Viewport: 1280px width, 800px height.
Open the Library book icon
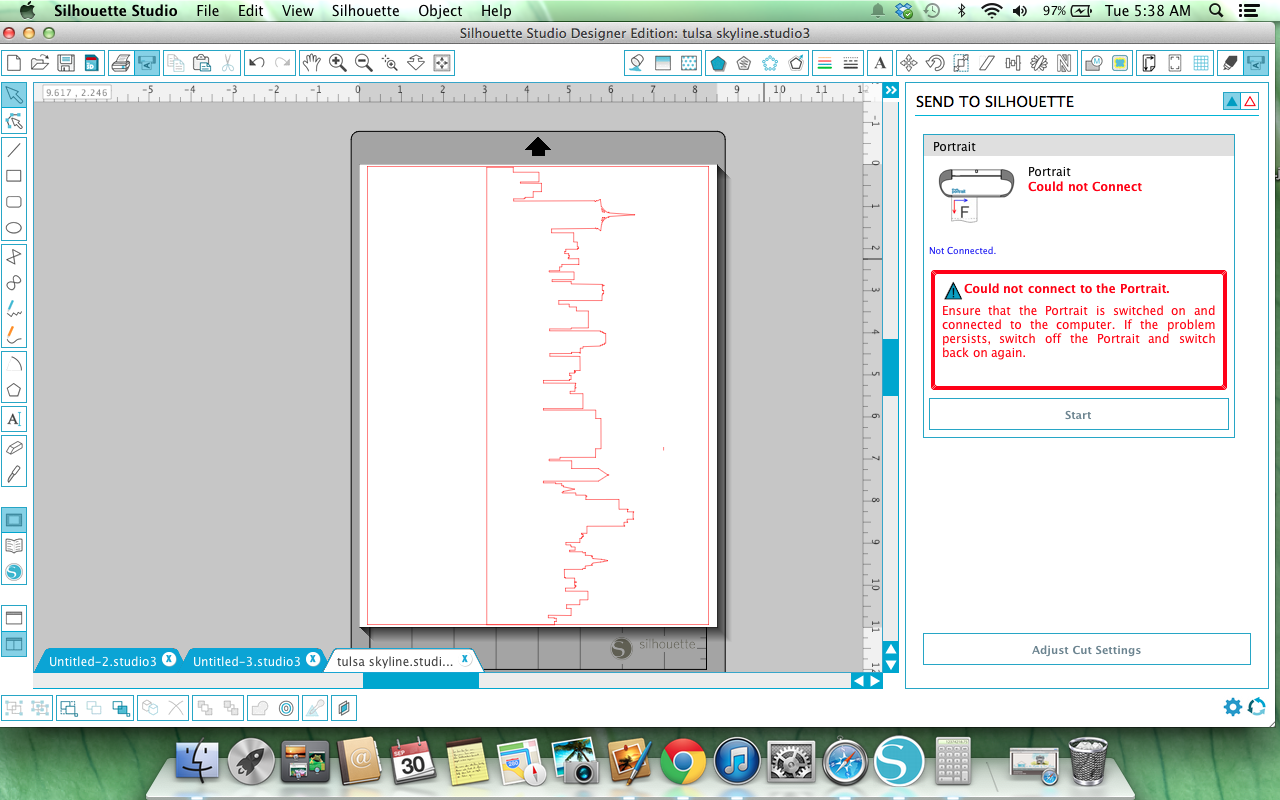[14, 546]
